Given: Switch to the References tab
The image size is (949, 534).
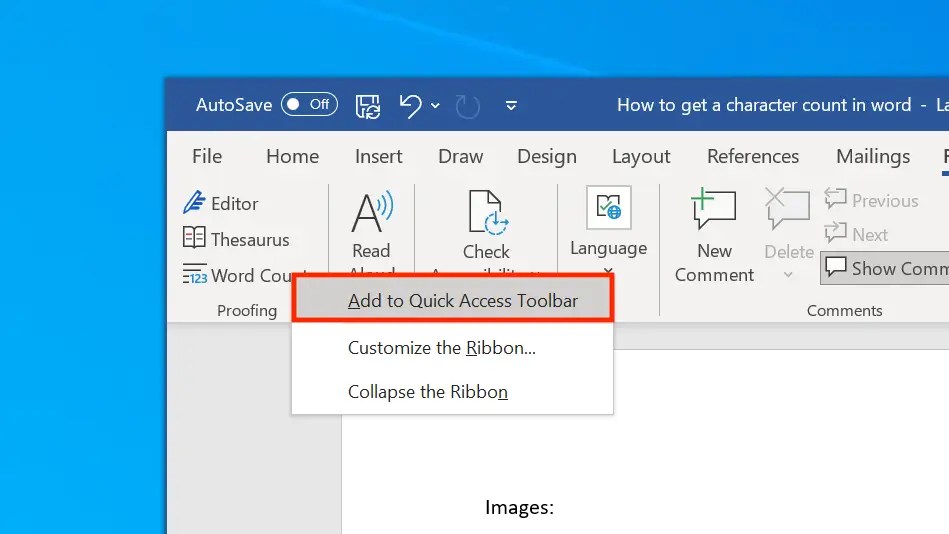Looking at the screenshot, I should 753,157.
